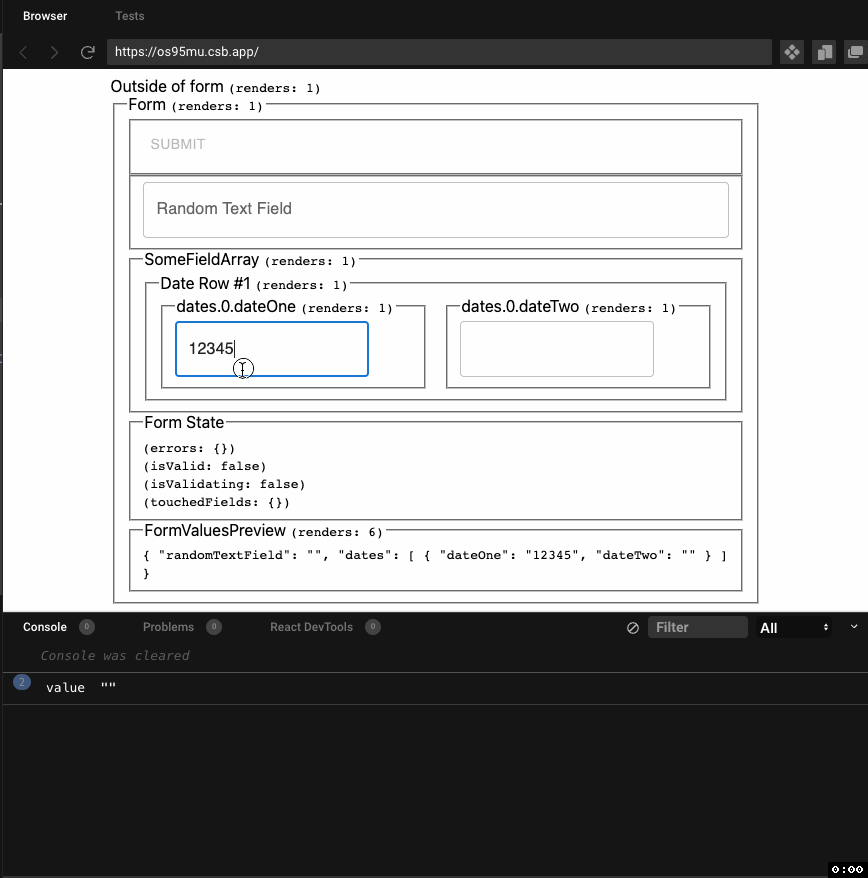Screen dimensions: 868x878
Task: Click the four-diamond icon beside the address bar
Action: click(792, 53)
